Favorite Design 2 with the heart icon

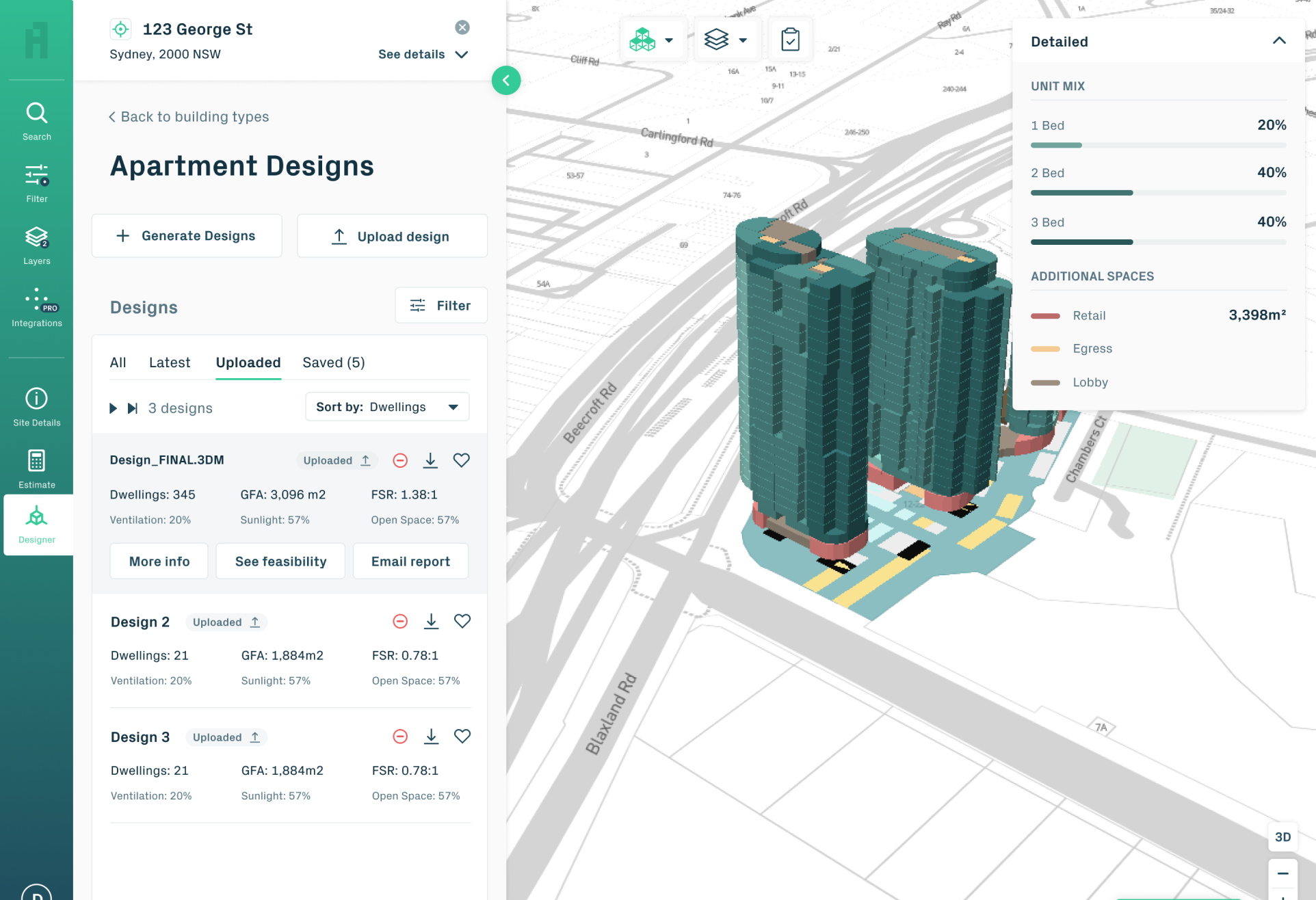(462, 621)
